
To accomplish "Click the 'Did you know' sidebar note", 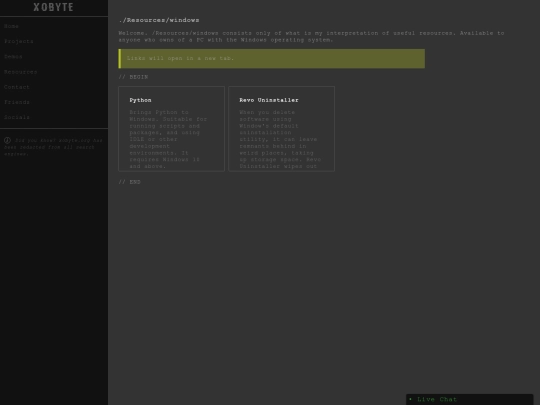I will (53, 147).
